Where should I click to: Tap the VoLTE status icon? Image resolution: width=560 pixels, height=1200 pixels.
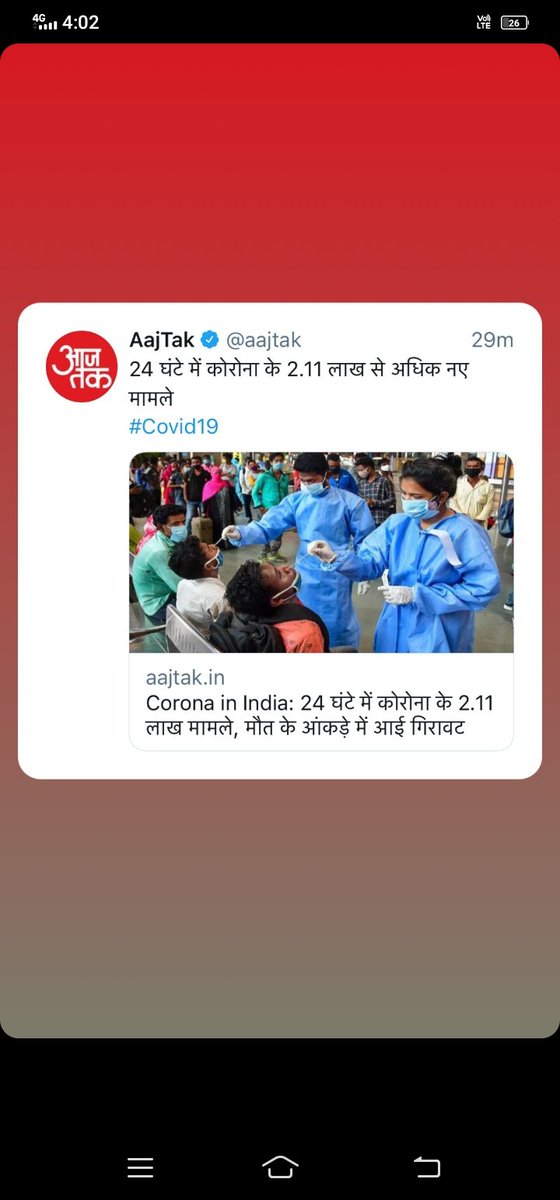click(x=483, y=22)
